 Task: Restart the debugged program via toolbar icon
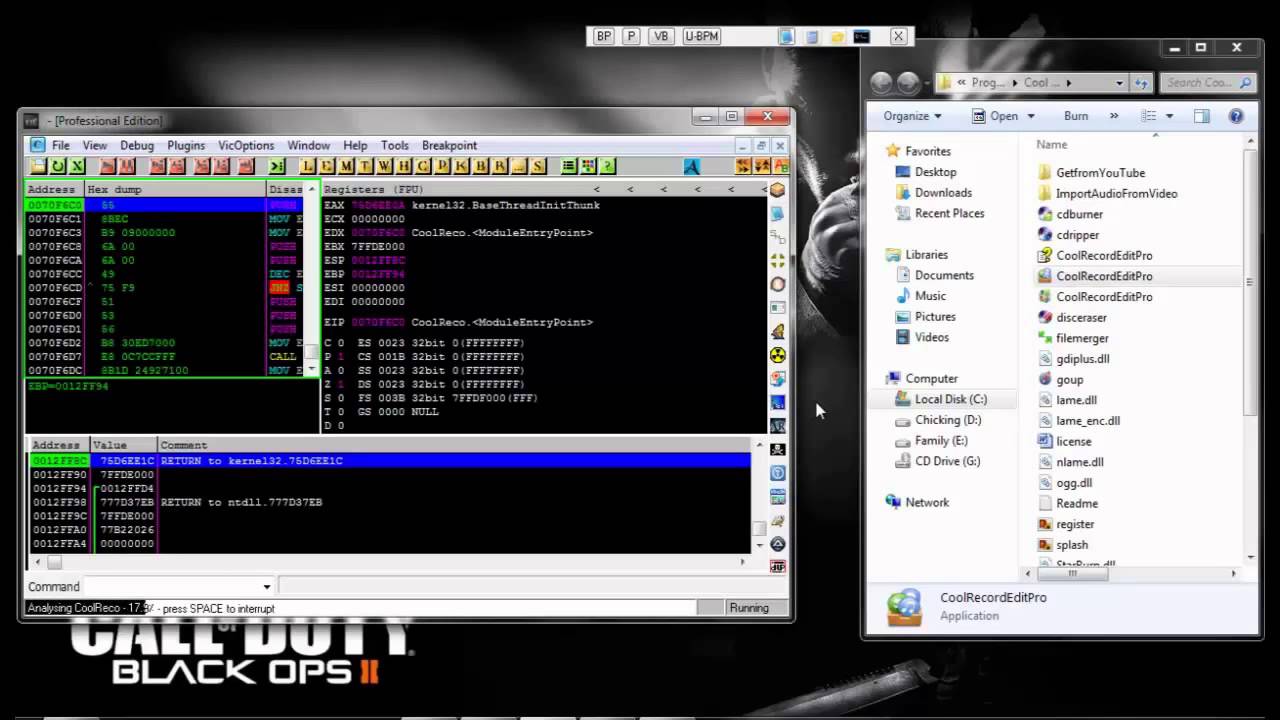point(58,166)
